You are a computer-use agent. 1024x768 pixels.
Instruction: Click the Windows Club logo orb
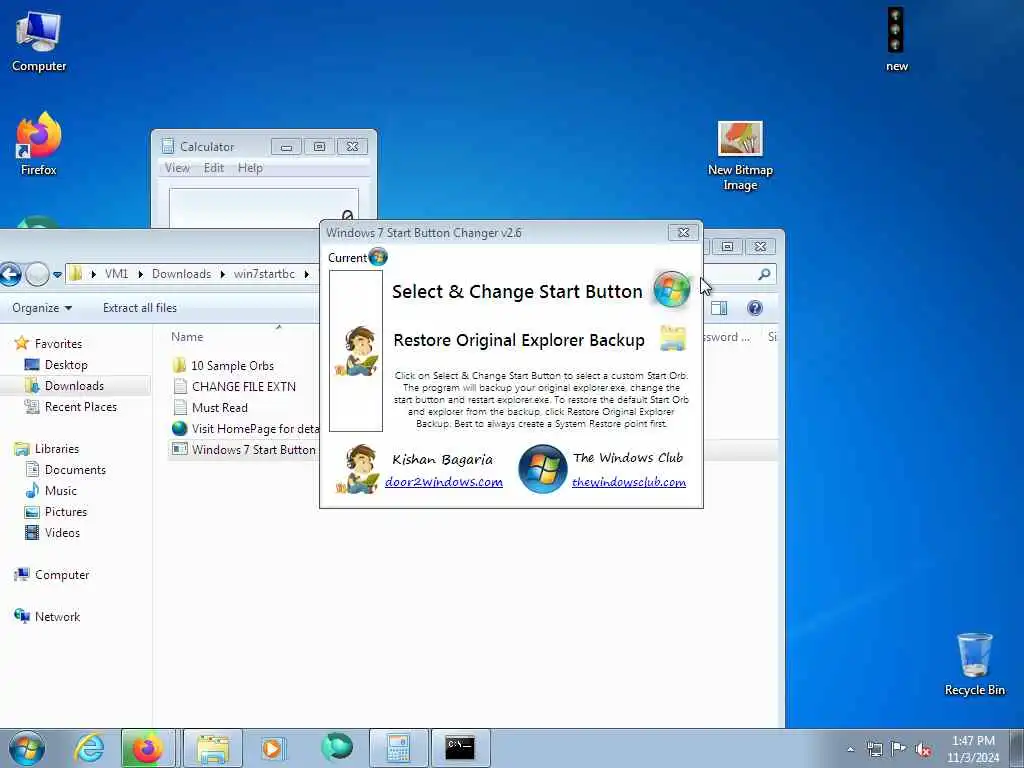[543, 469]
